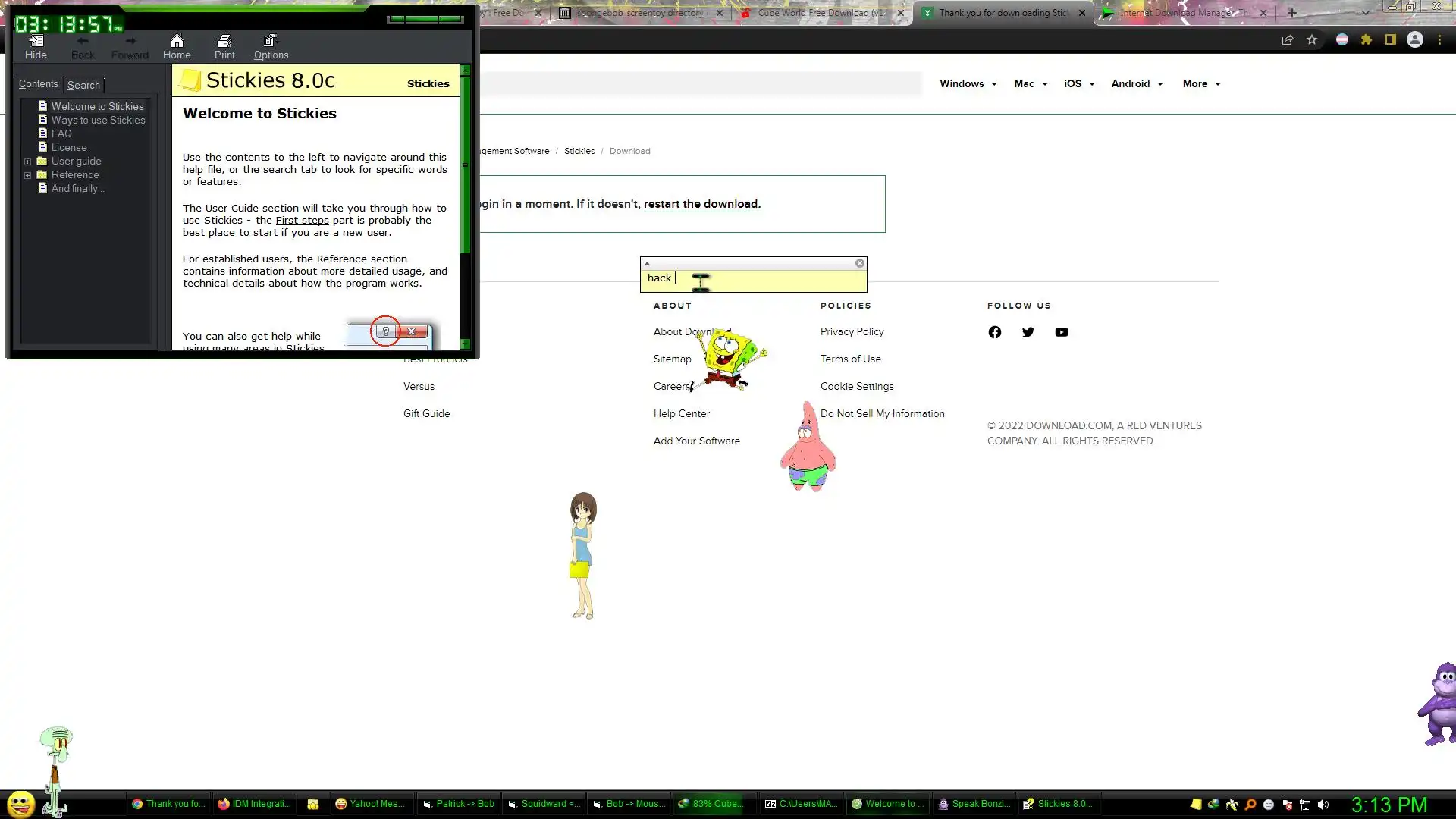The width and height of the screenshot is (1456, 819).
Task: Select the FAQ help topic
Action: click(x=61, y=133)
